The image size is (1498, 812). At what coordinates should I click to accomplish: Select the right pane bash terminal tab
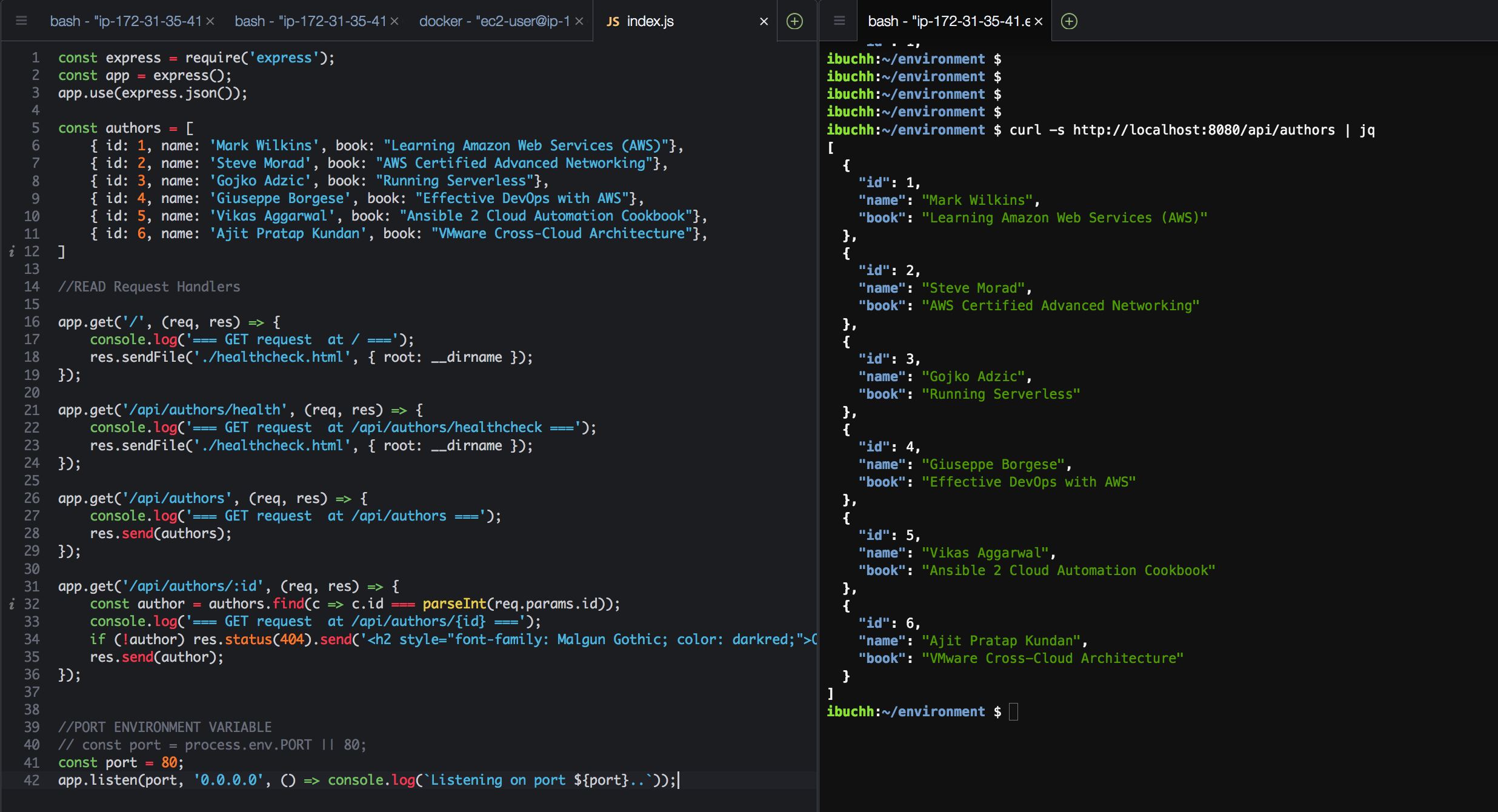coord(948,21)
